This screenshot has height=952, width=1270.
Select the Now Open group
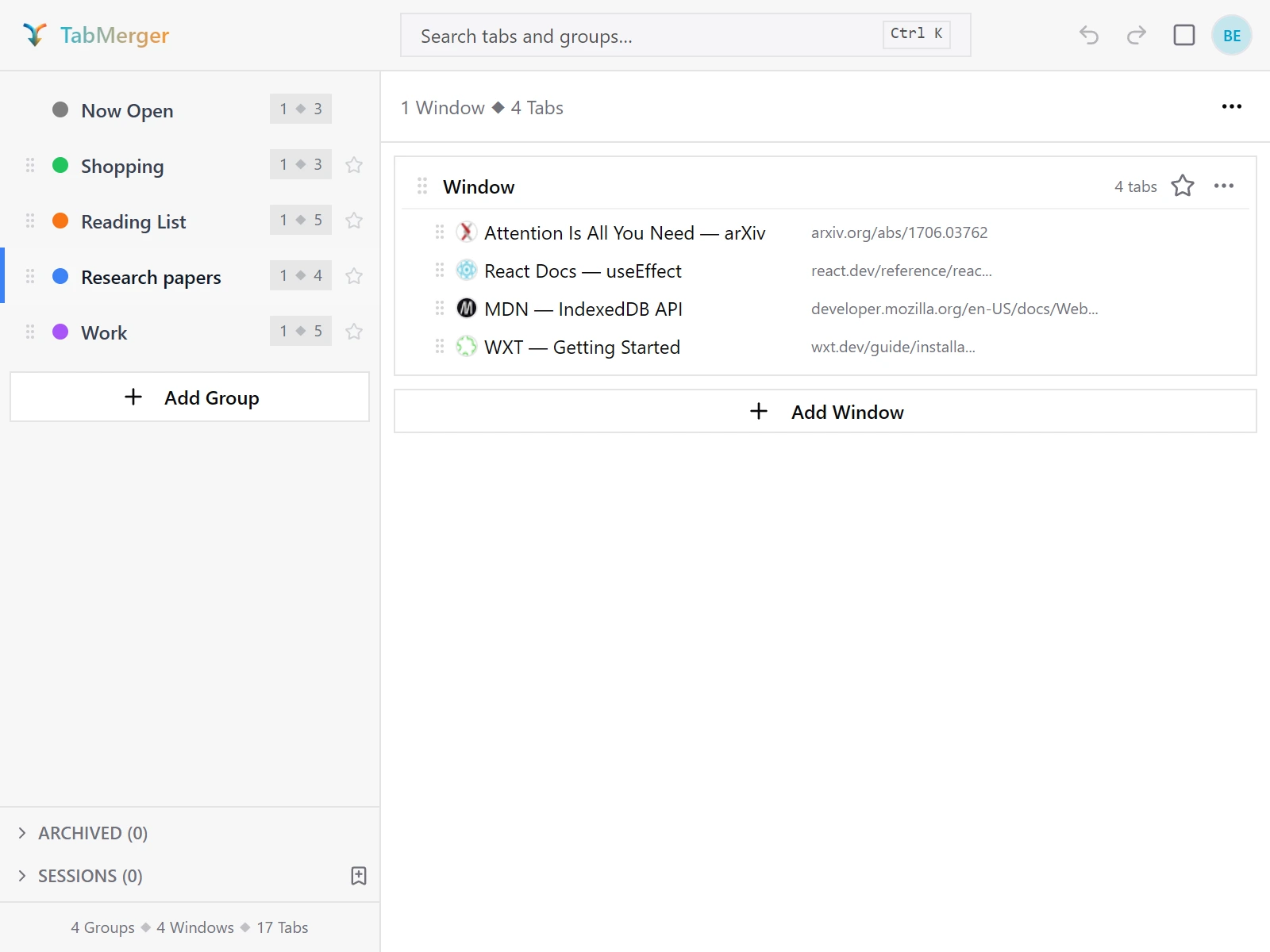(x=190, y=109)
